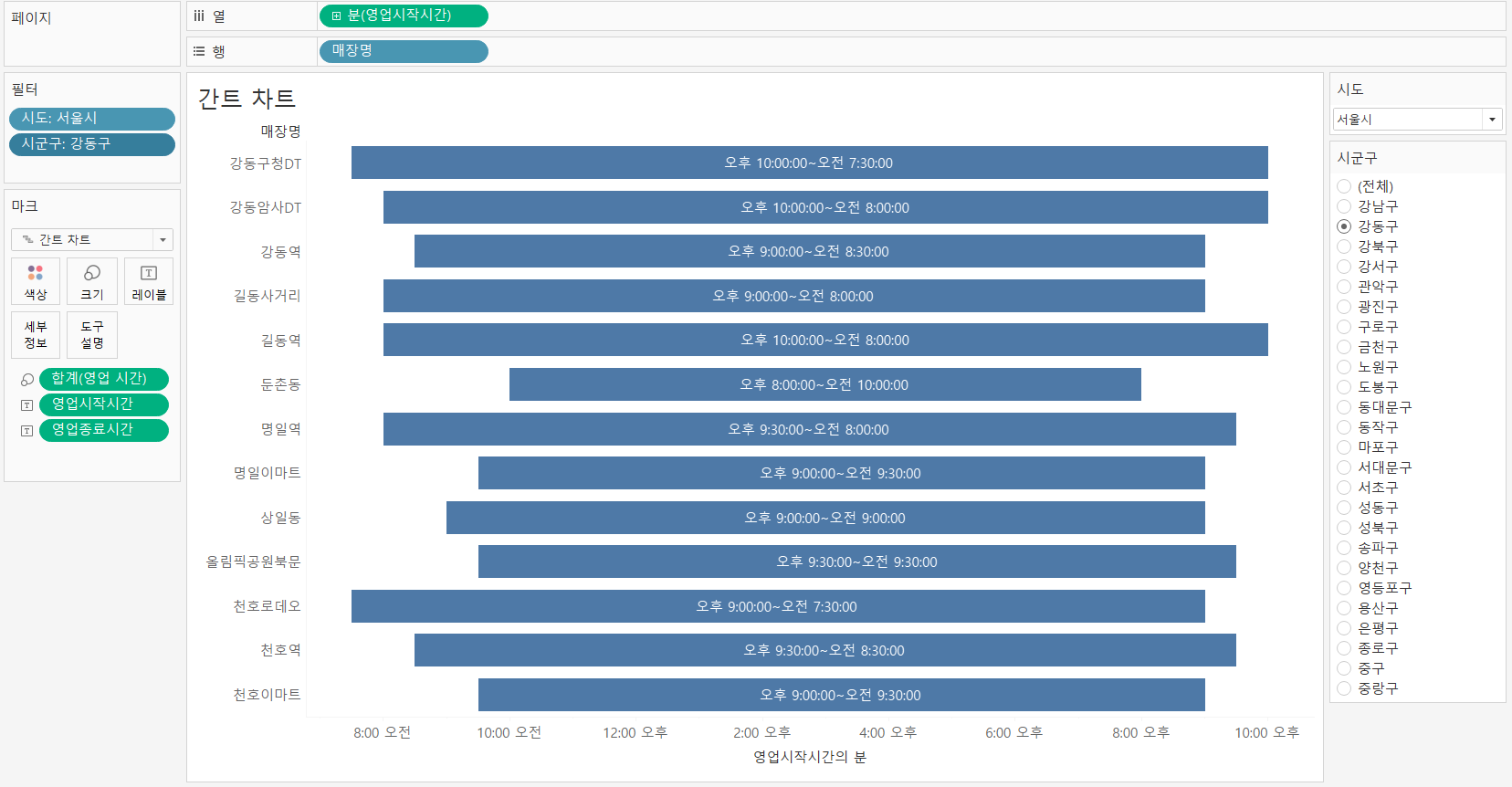This screenshot has height=787, width=1512.
Task: Click the 매장명 pill on rows shelf
Action: point(404,51)
